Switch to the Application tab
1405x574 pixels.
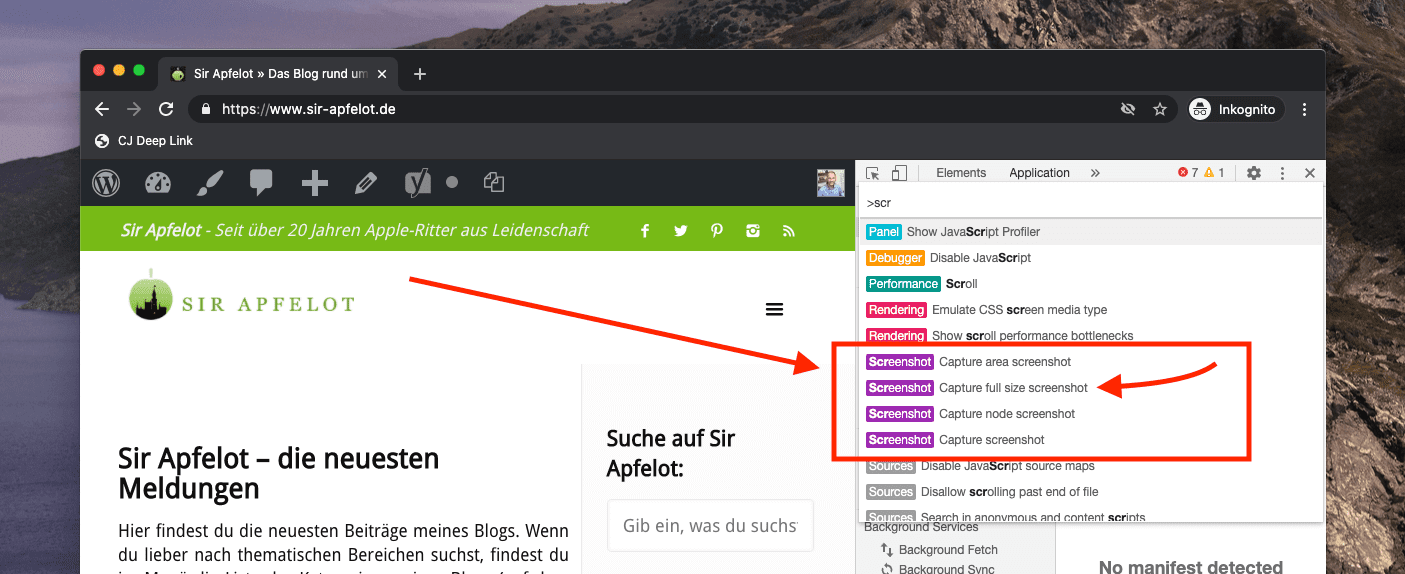[x=1039, y=173]
